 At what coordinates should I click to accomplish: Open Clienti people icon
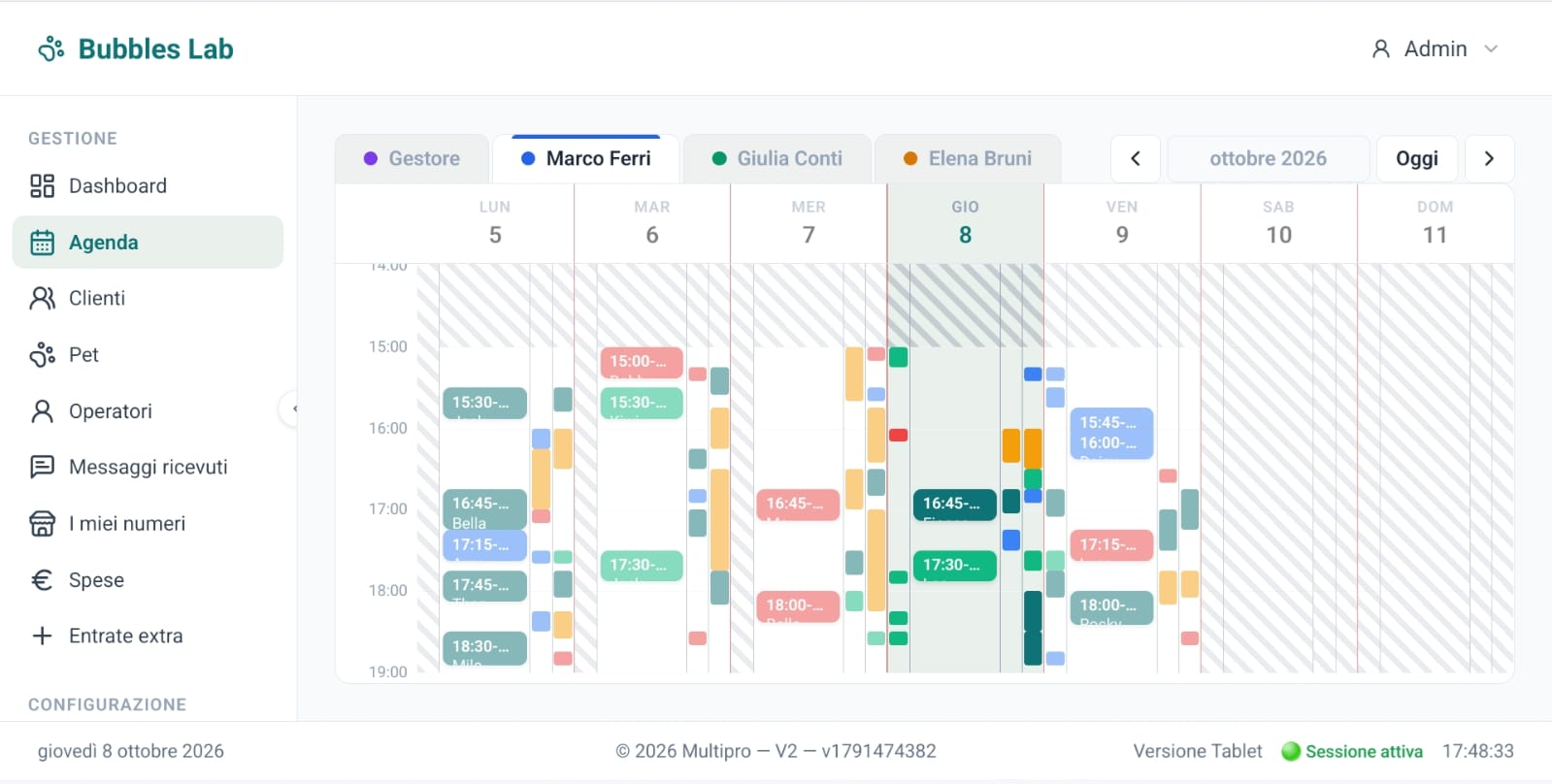42,299
